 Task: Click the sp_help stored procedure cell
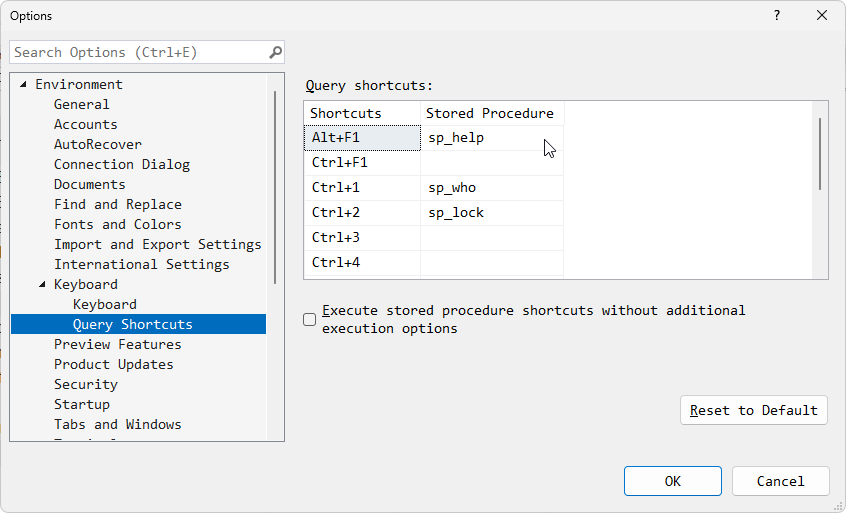pyautogui.click(x=492, y=138)
